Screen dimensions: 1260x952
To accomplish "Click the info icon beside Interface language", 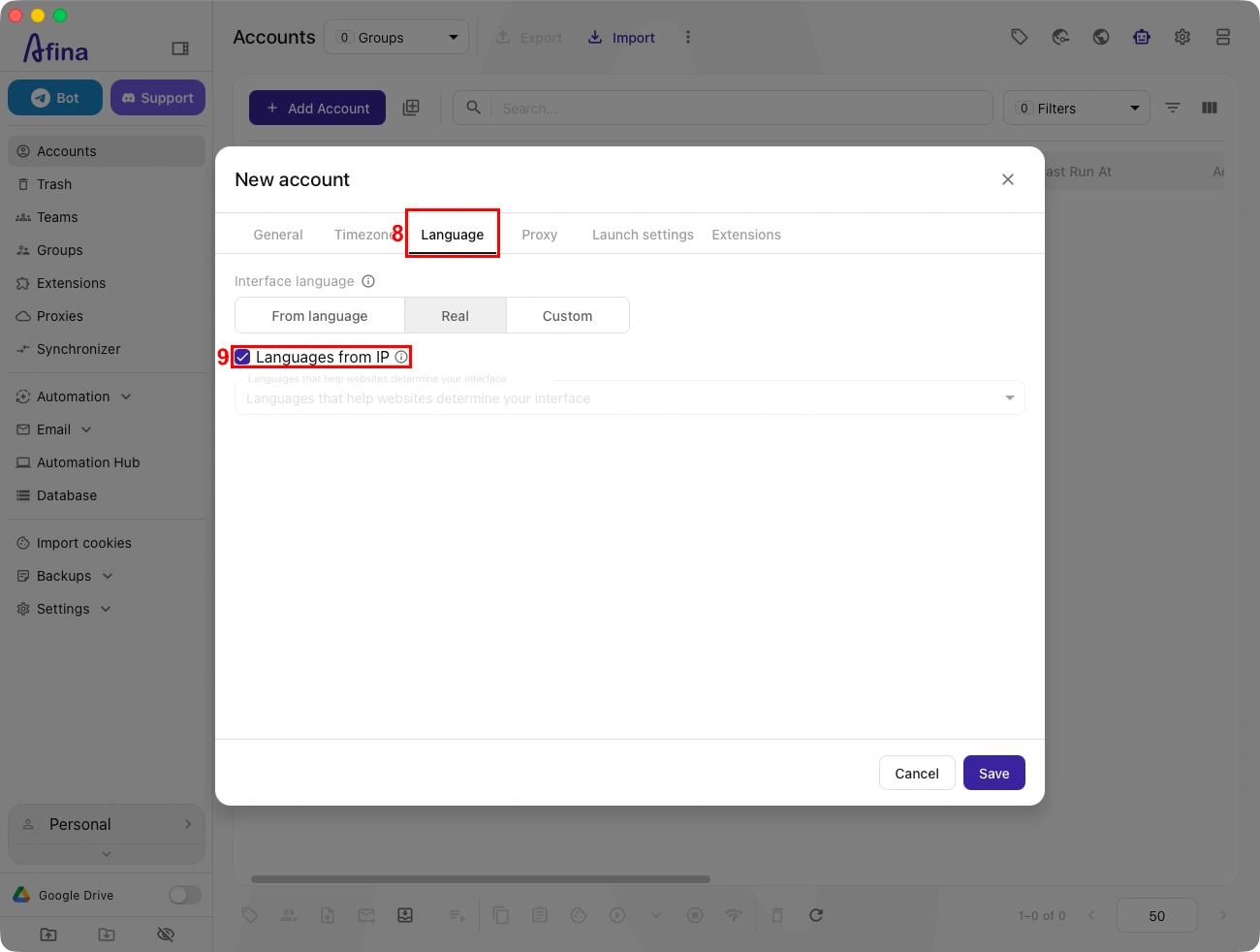I will coord(368,281).
